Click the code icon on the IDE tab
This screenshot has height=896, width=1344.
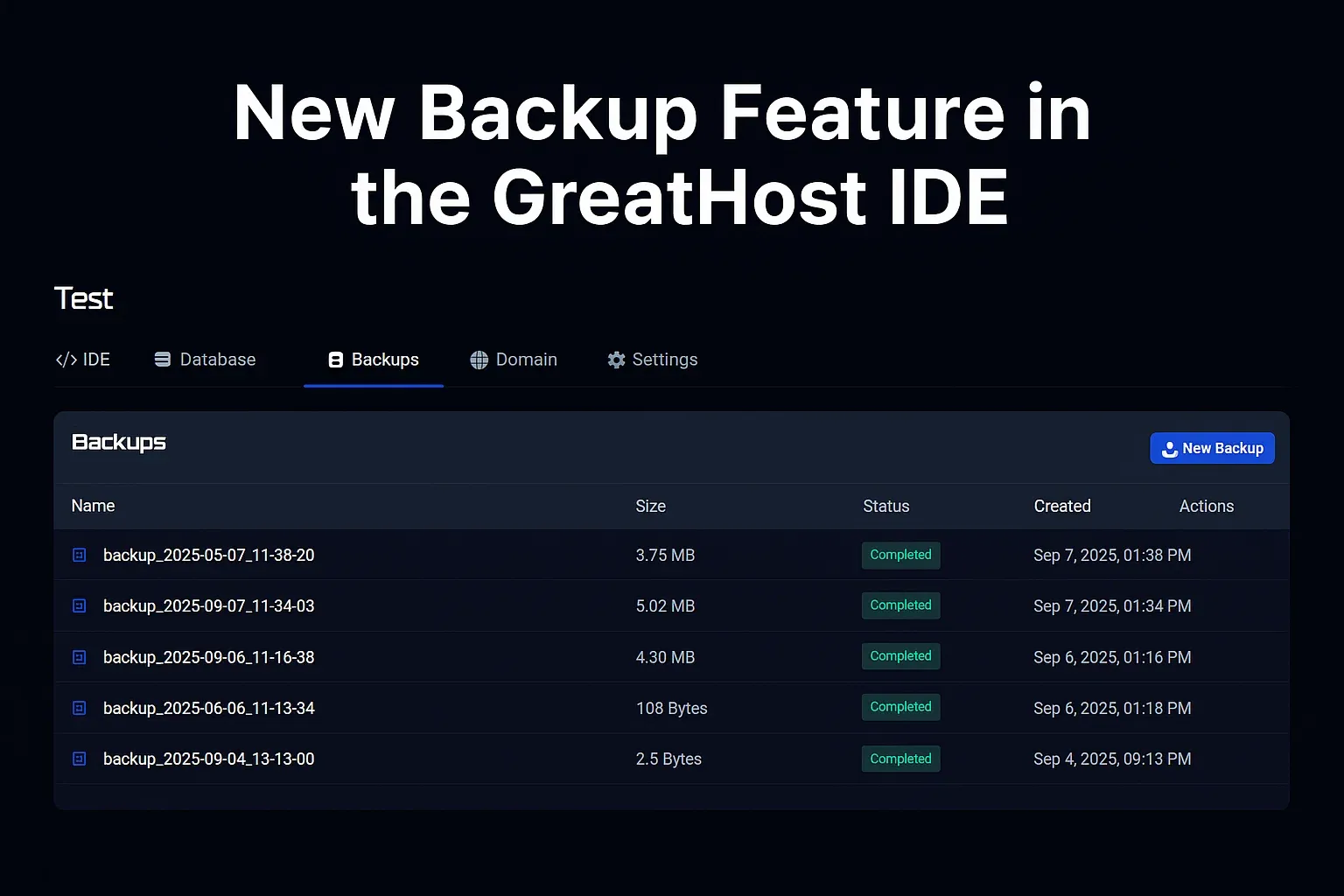[65, 359]
